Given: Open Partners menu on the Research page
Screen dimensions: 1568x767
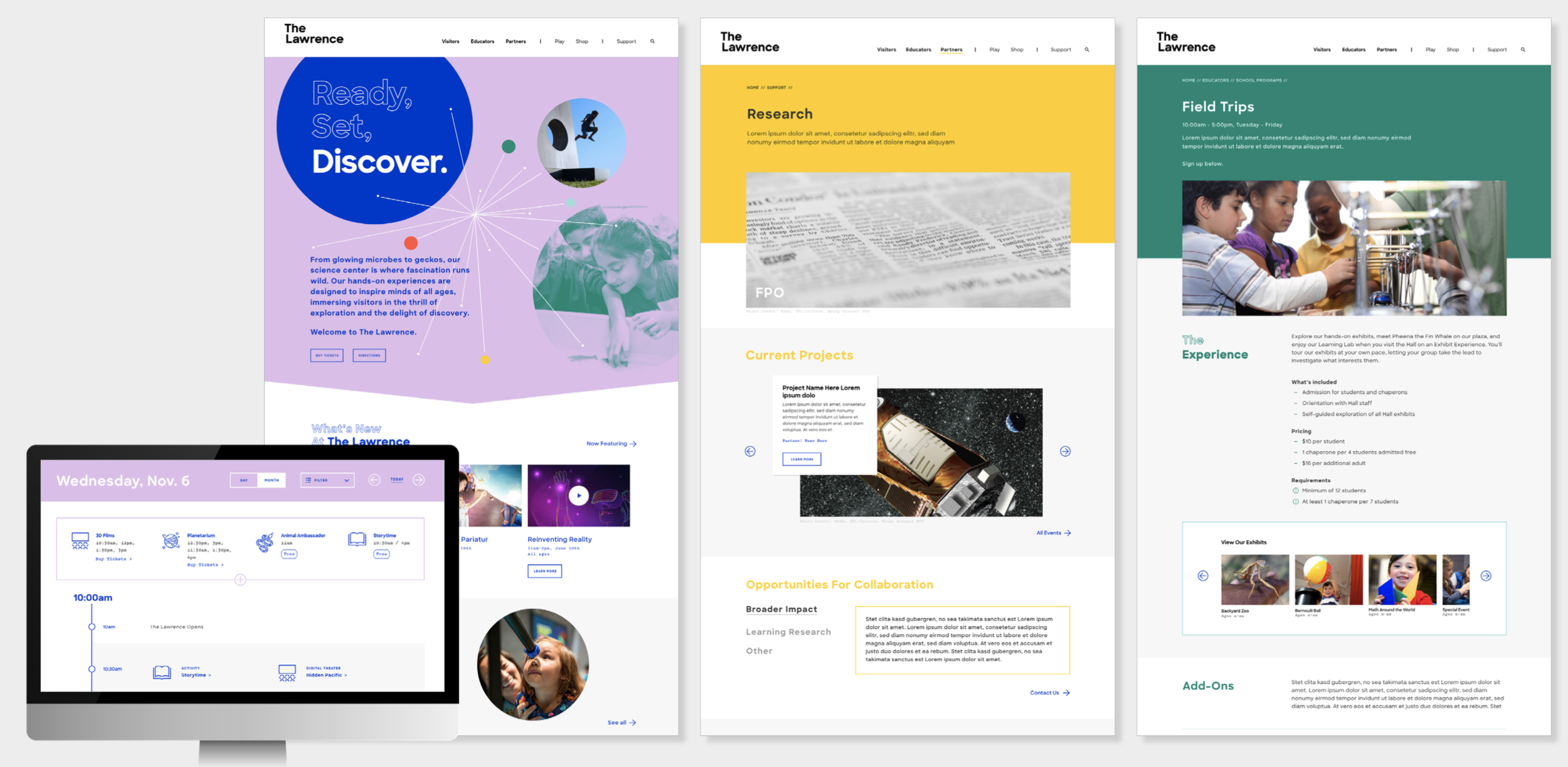Looking at the screenshot, I should click(951, 50).
